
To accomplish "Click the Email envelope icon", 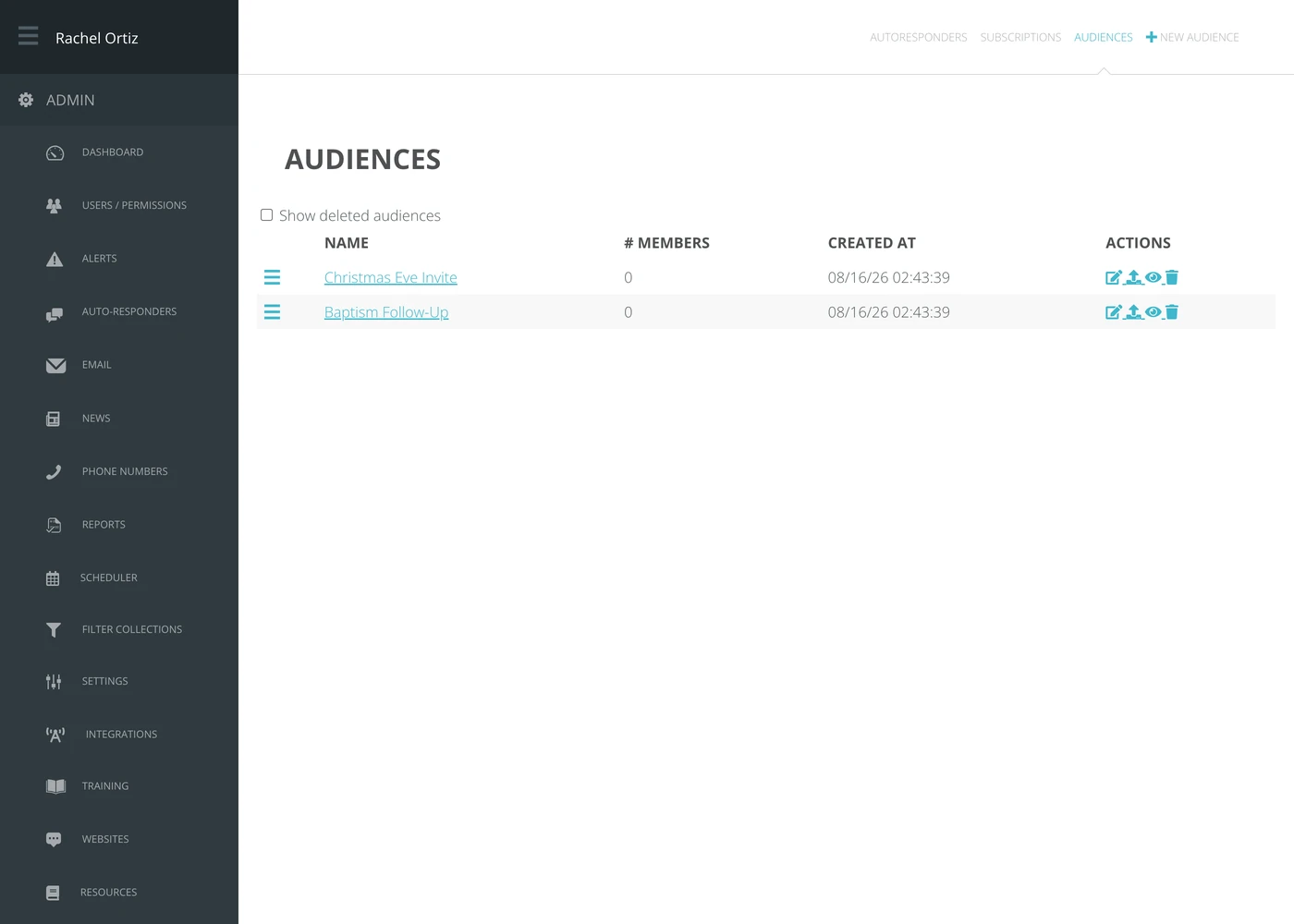I will [x=55, y=366].
